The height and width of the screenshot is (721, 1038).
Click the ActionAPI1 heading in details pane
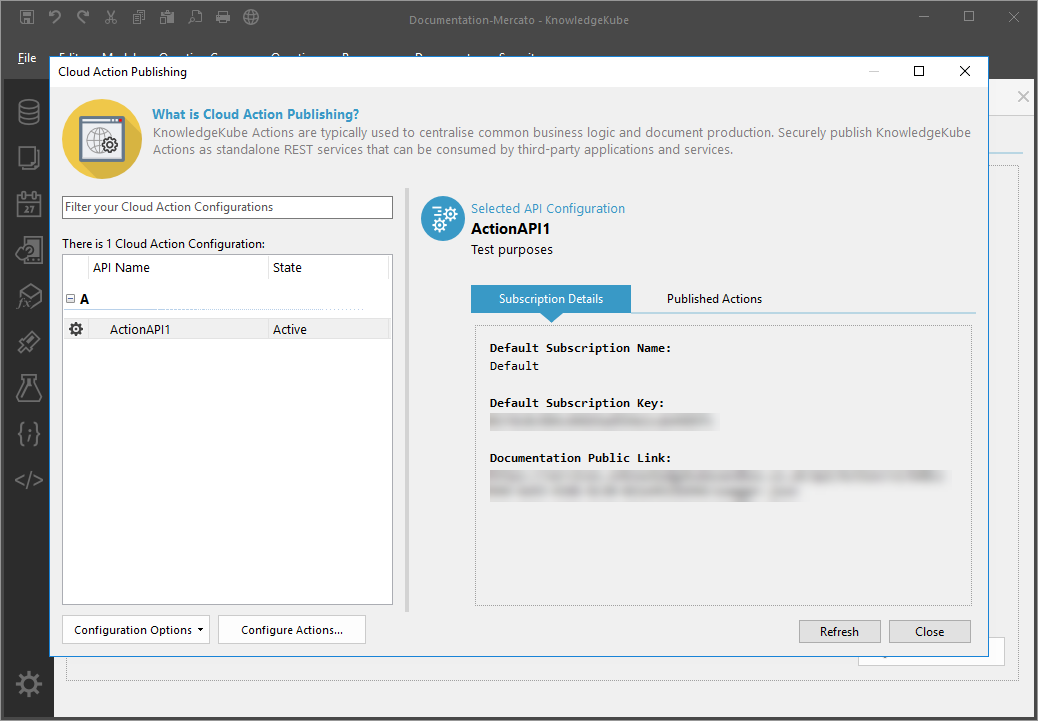tap(510, 228)
